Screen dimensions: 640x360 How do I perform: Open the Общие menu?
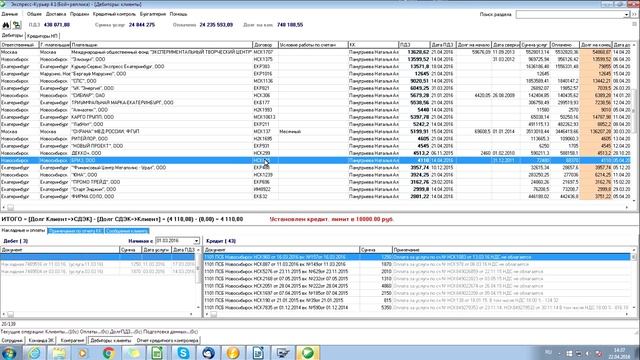click(x=34, y=14)
